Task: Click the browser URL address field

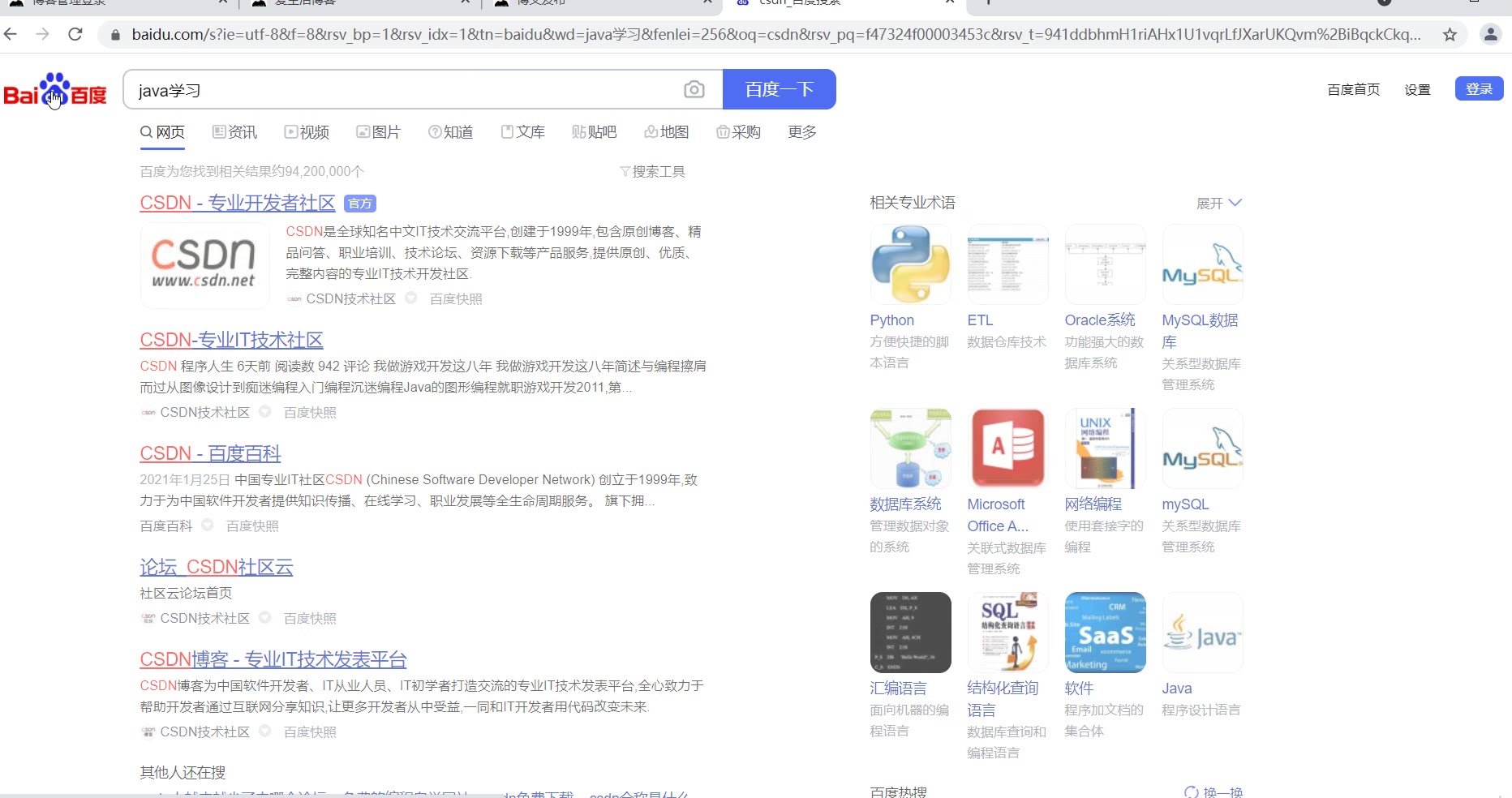Action: point(776,35)
